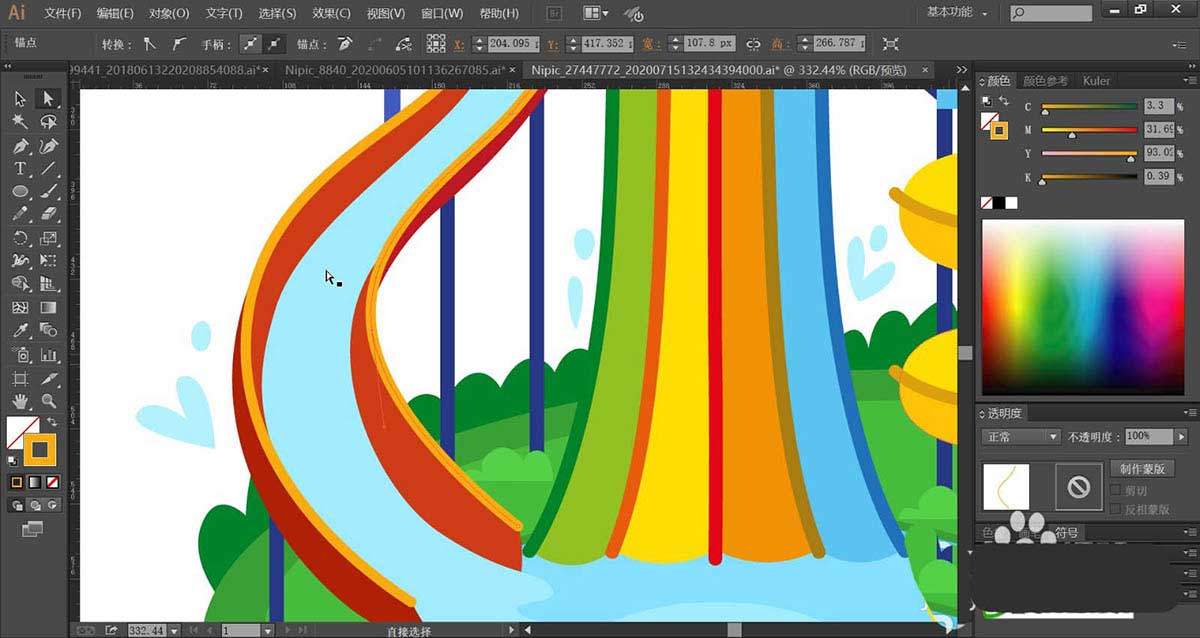Select the Blend tool

click(47, 331)
